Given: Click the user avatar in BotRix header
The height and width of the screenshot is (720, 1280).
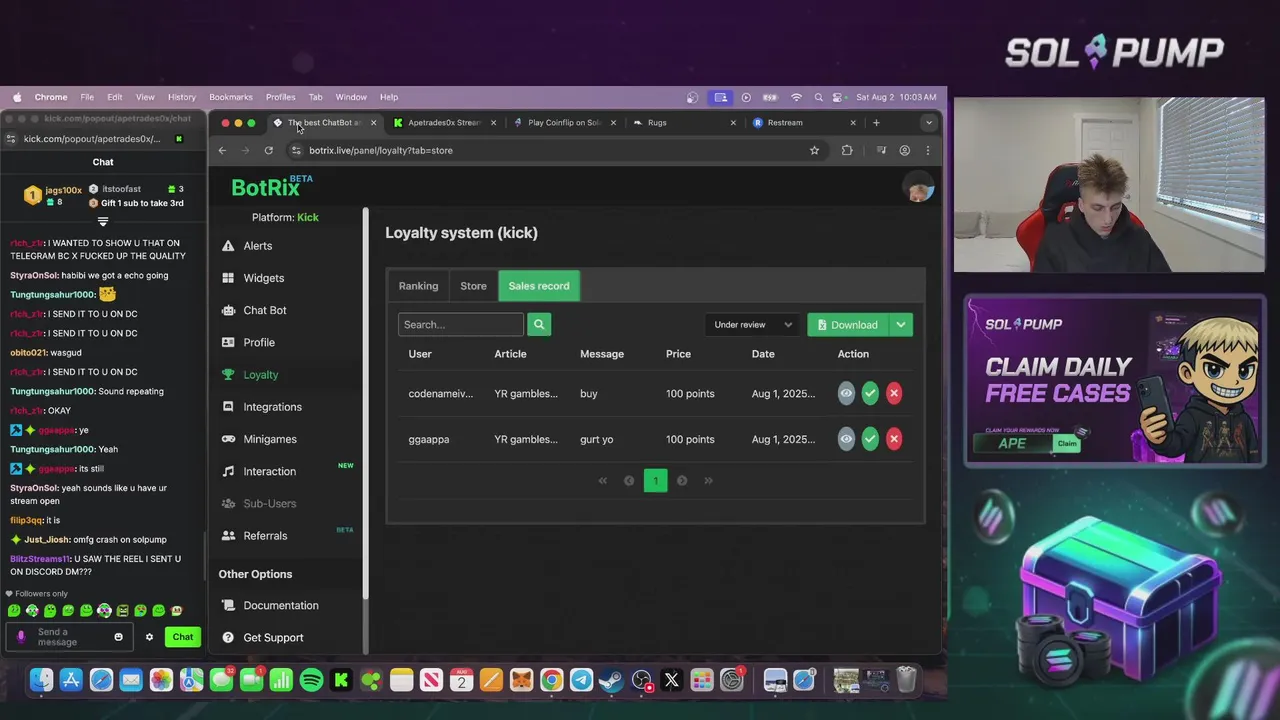Looking at the screenshot, I should click(x=917, y=187).
